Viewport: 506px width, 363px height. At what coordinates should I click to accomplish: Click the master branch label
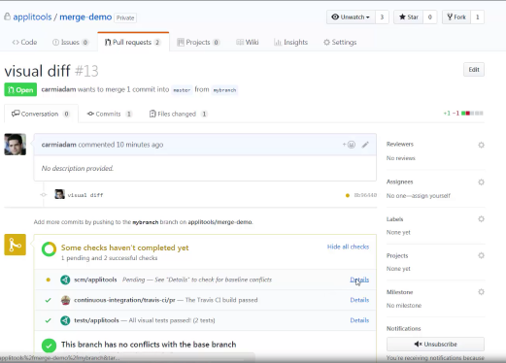click(x=182, y=90)
